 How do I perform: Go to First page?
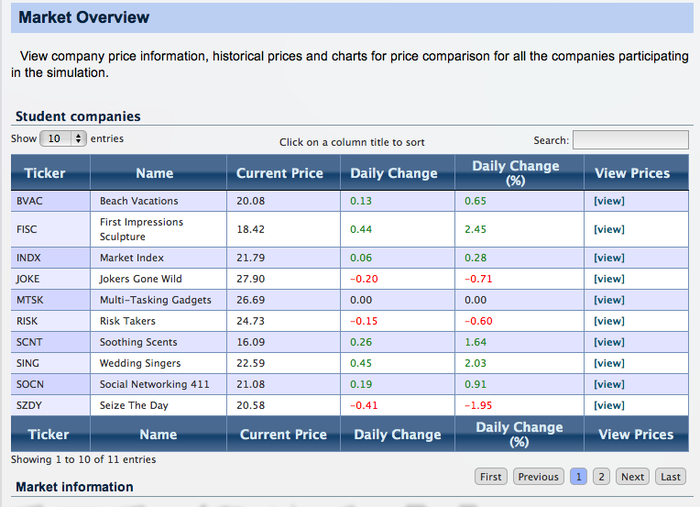click(491, 477)
